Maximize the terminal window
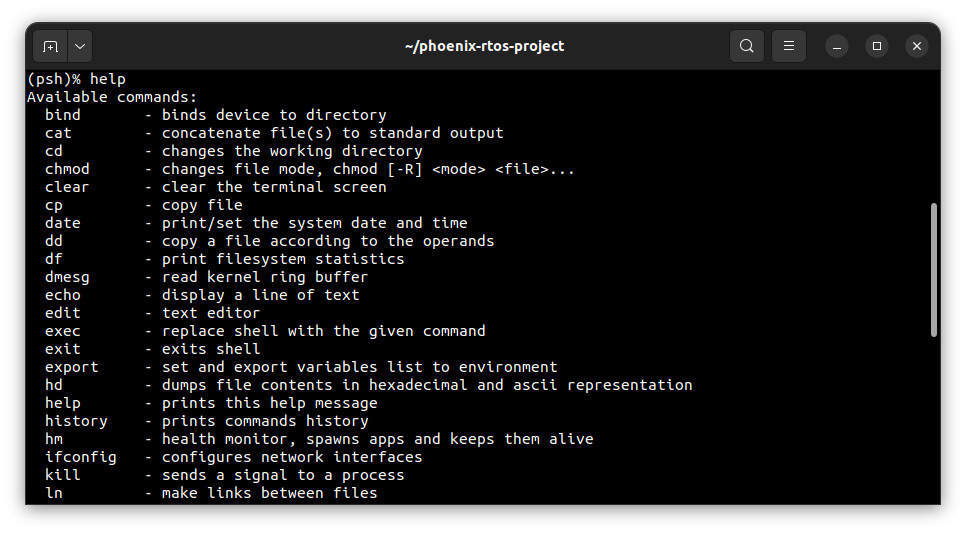 point(877,46)
